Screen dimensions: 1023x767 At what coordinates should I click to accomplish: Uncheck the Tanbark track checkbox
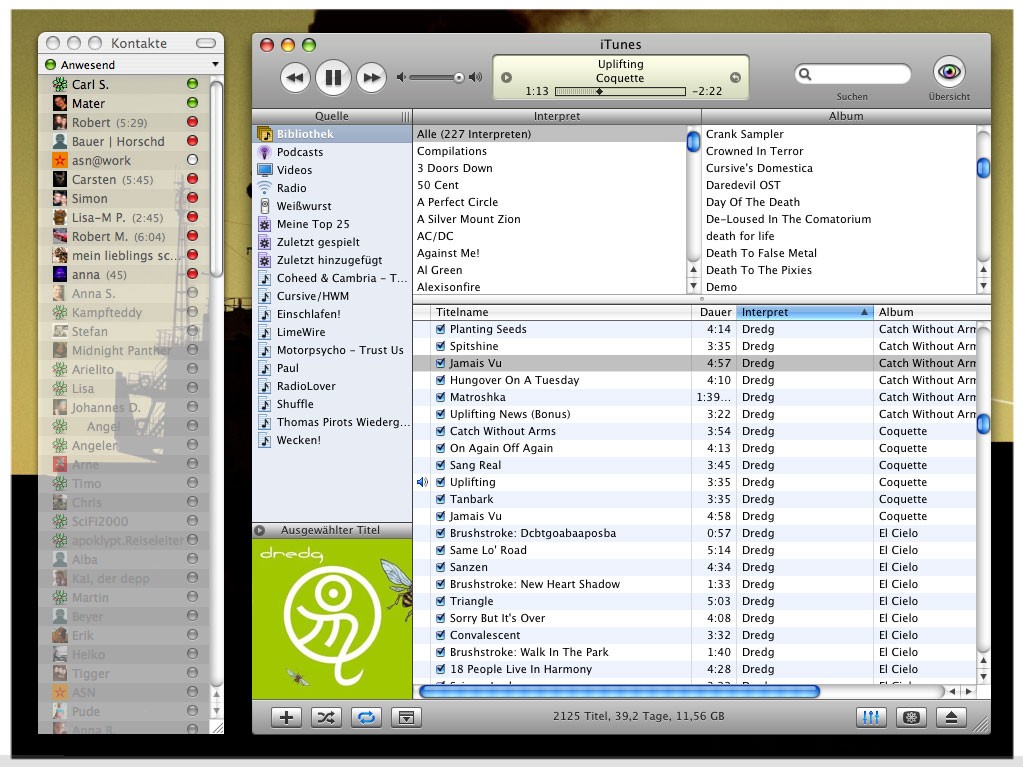pyautogui.click(x=440, y=499)
